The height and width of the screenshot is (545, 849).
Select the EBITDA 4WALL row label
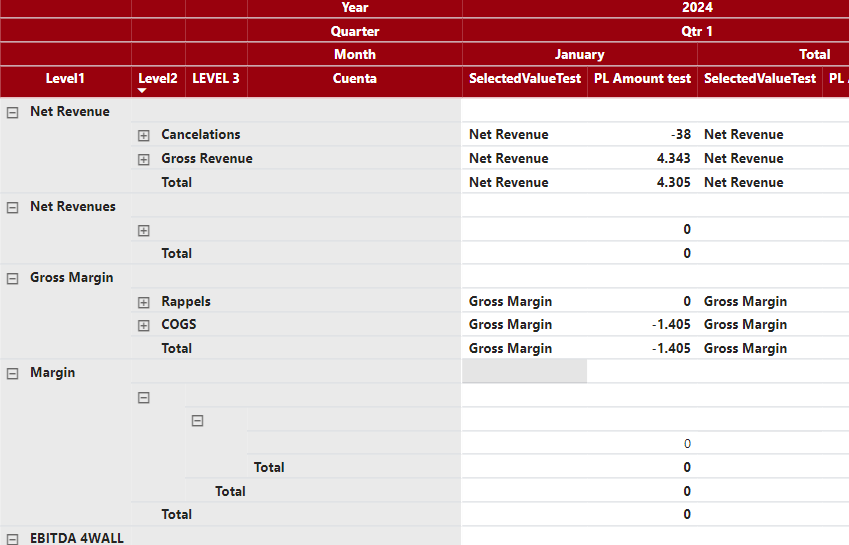point(77,538)
